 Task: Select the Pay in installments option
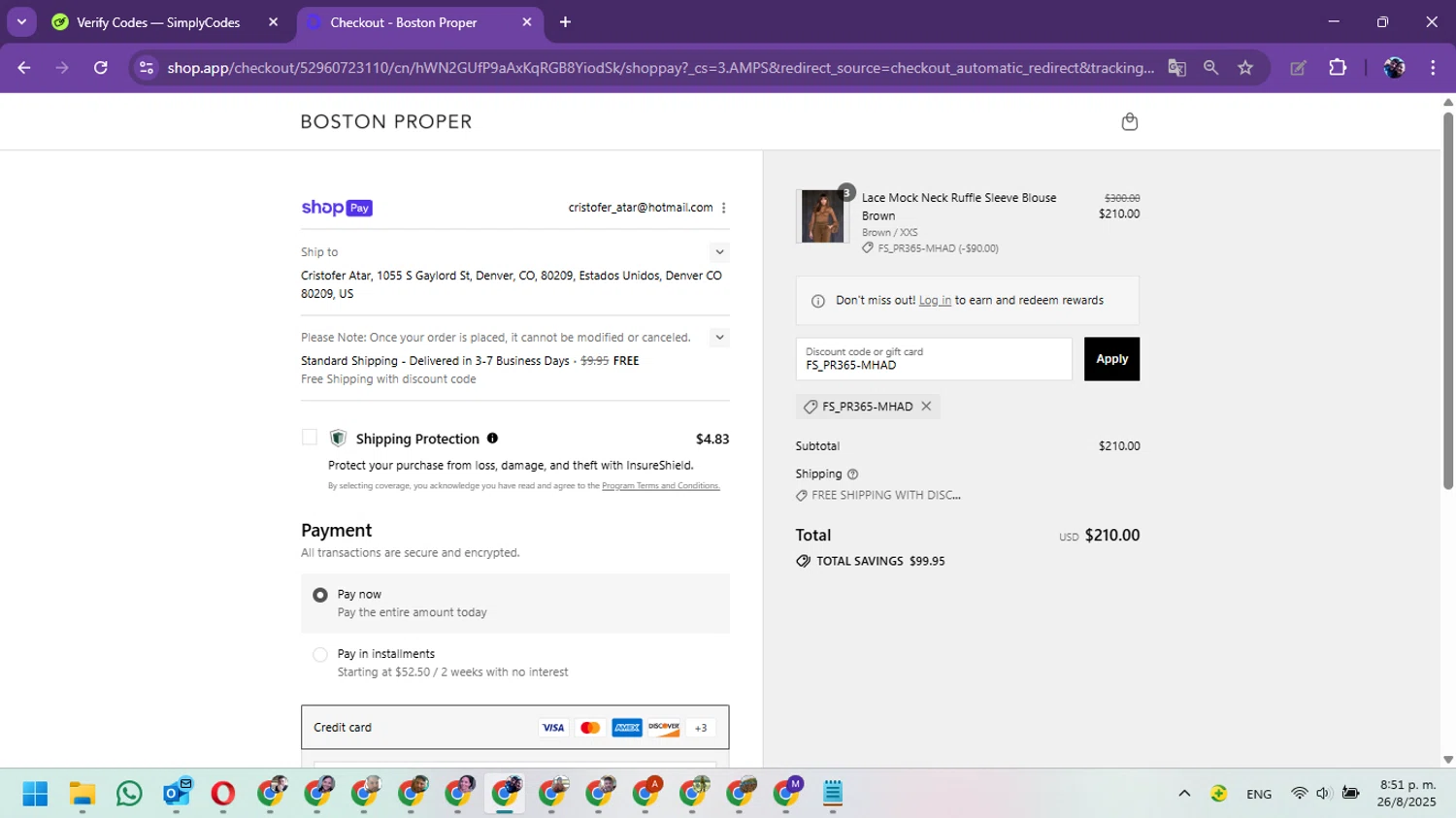[320, 655]
